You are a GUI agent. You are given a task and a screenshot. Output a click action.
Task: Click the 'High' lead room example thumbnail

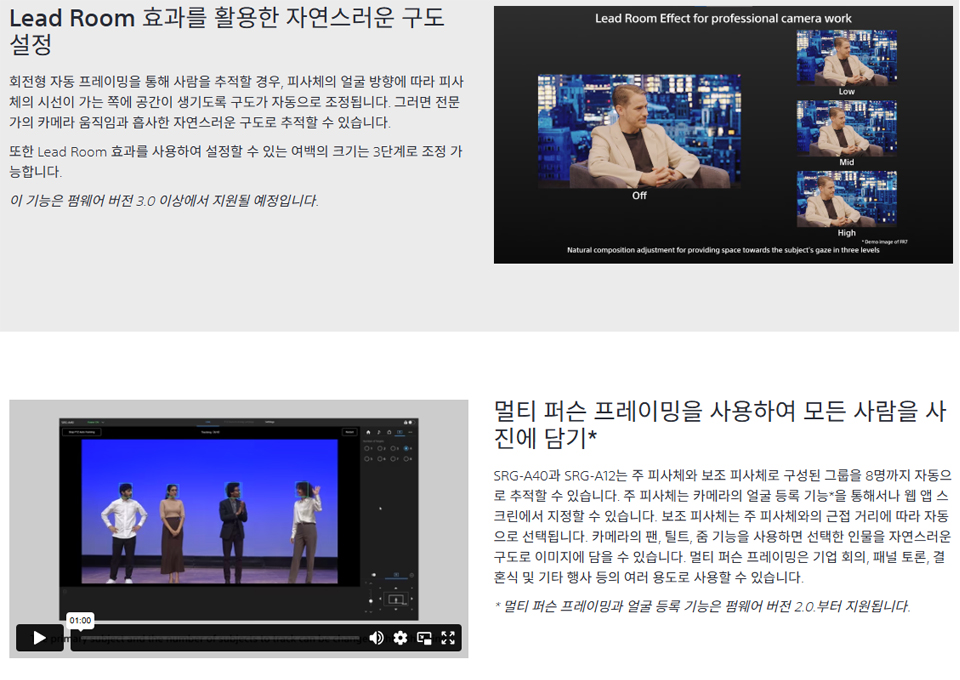846,199
